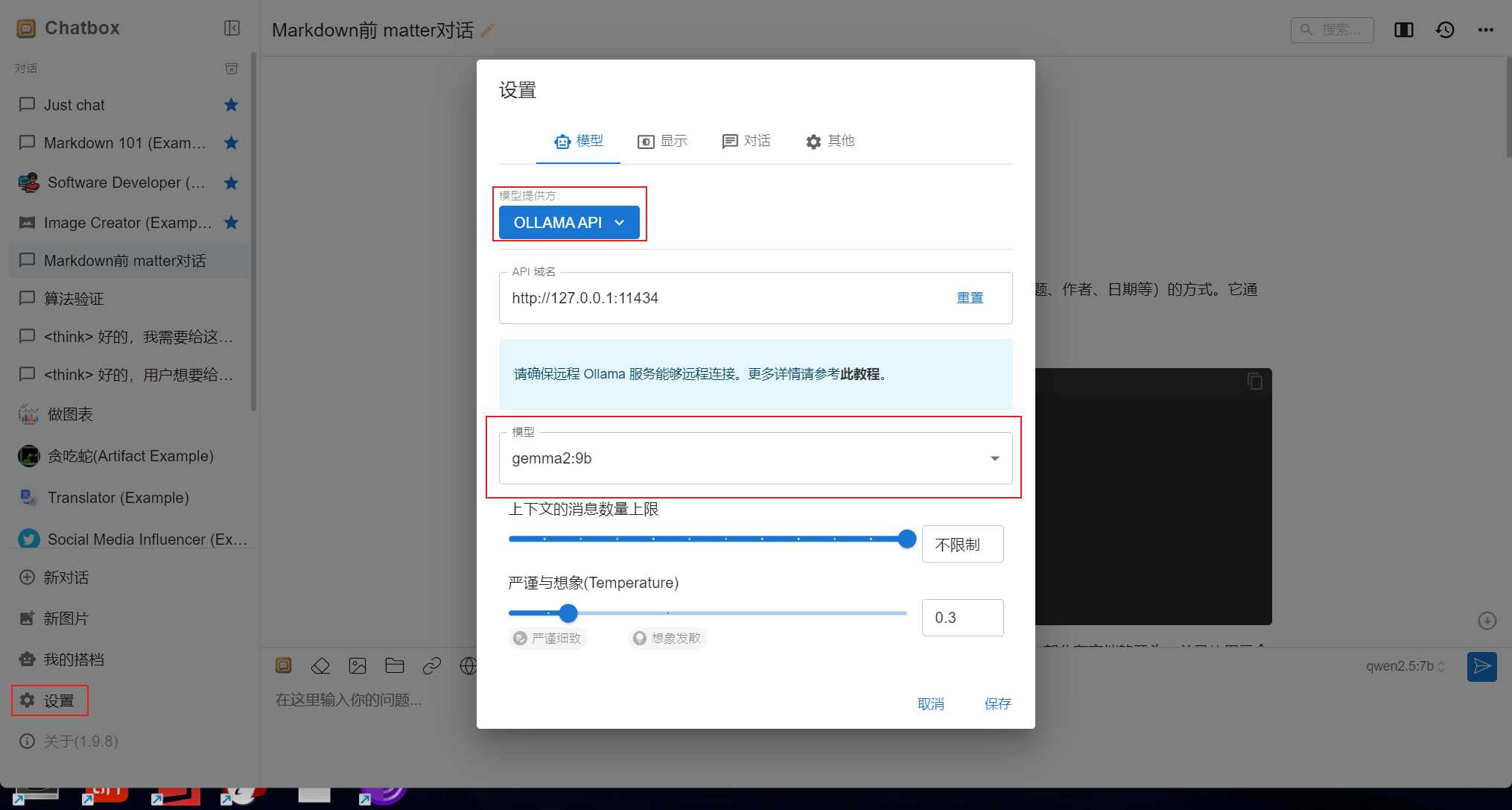1512x810 pixels.
Task: Click the 新对话 plus icon
Action: [27, 578]
